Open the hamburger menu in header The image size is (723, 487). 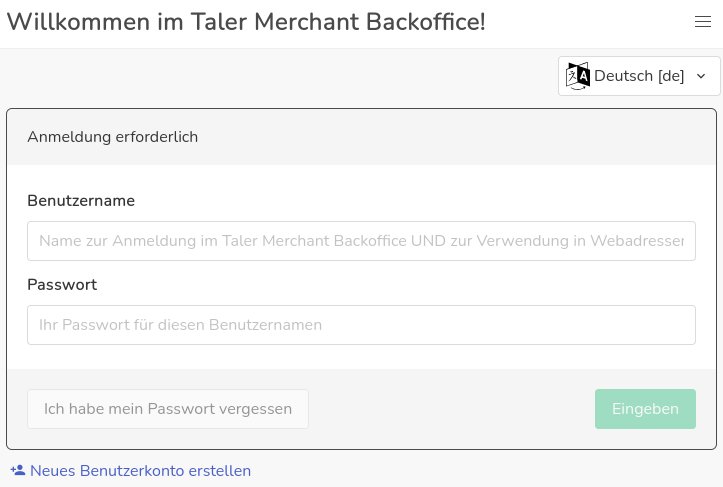[x=702, y=22]
